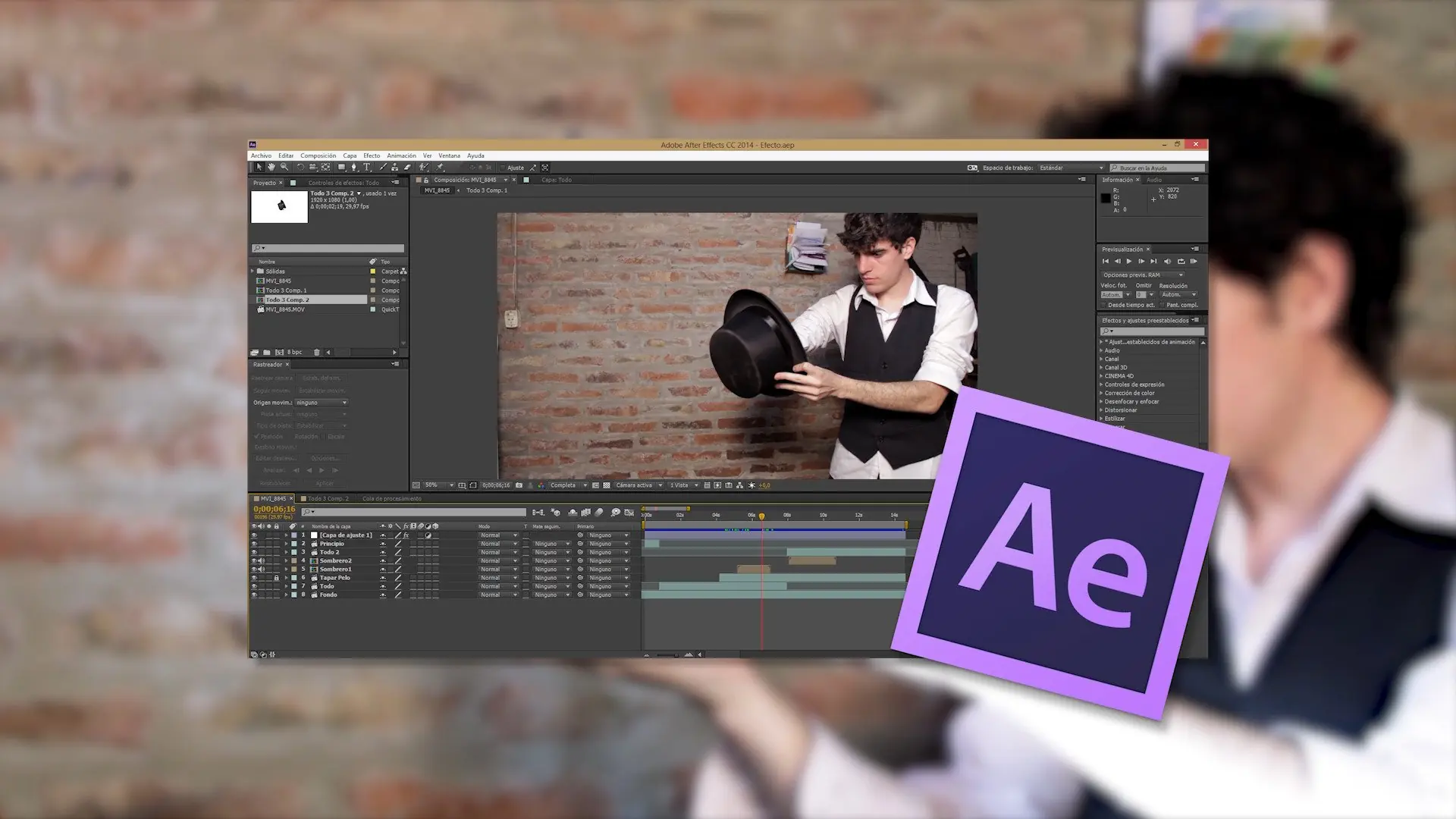
Task: Click the project thumbnail preview of the hat
Action: click(x=280, y=207)
